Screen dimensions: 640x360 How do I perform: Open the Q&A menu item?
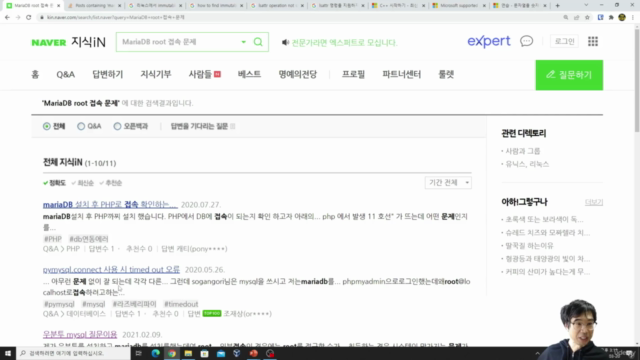(x=65, y=74)
